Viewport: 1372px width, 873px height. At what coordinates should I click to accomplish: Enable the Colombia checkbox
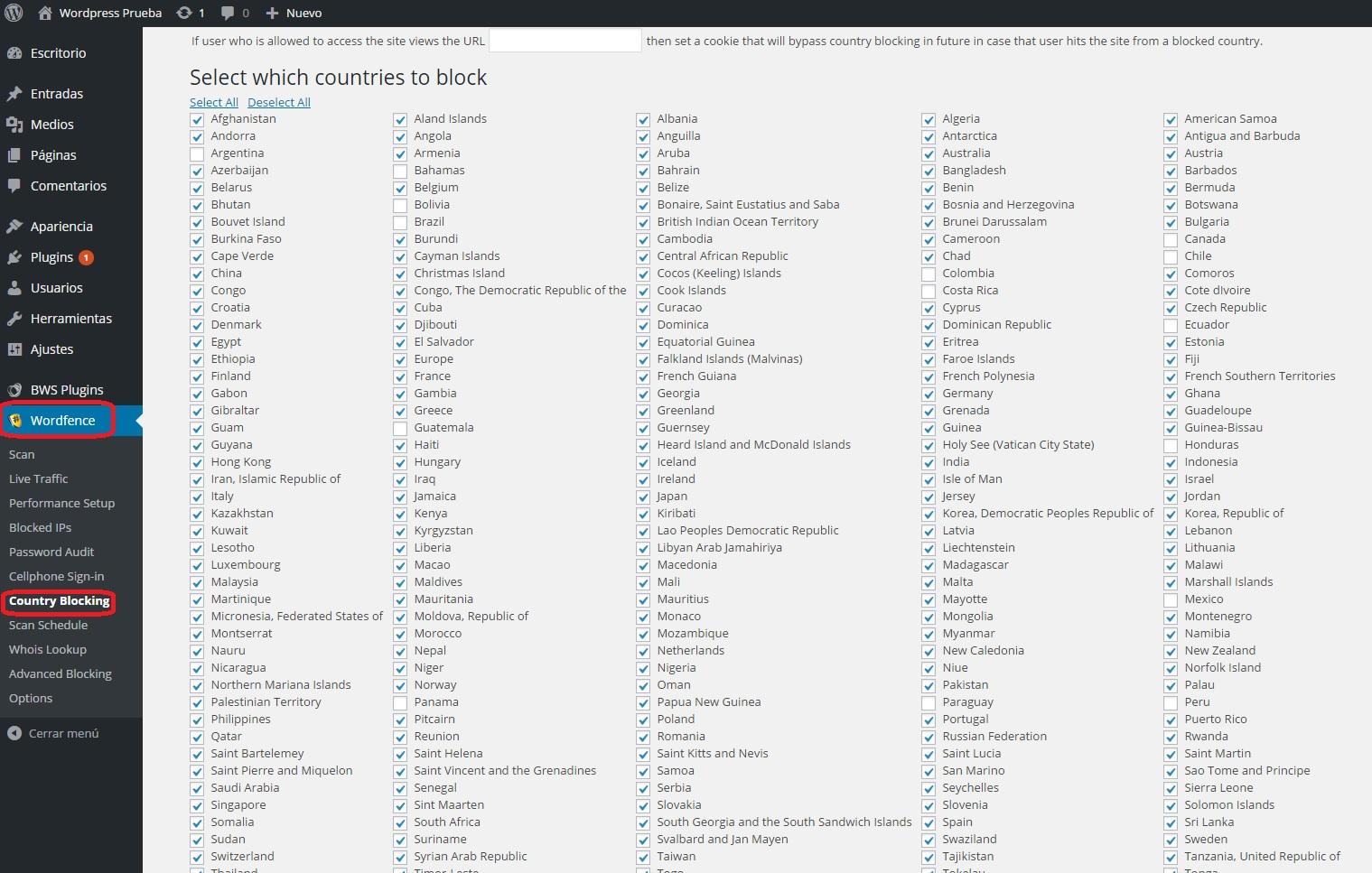pyautogui.click(x=929, y=274)
